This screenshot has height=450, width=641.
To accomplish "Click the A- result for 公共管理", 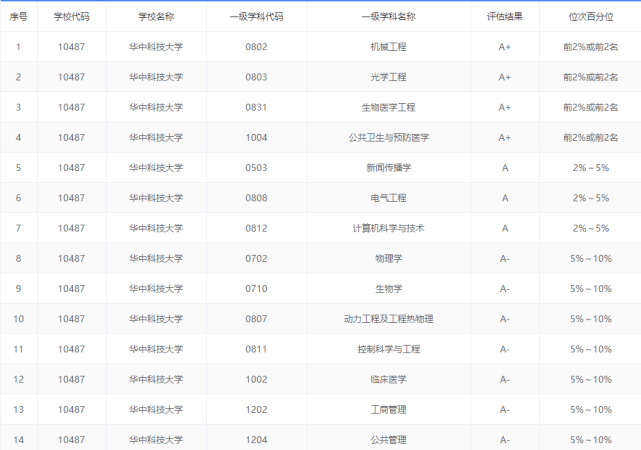I will coord(505,440).
